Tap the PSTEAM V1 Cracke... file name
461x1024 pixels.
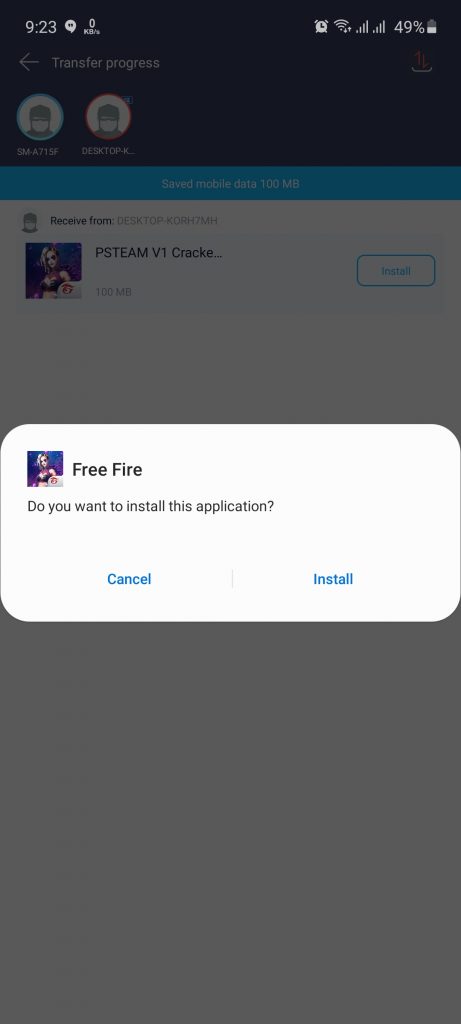coord(159,253)
